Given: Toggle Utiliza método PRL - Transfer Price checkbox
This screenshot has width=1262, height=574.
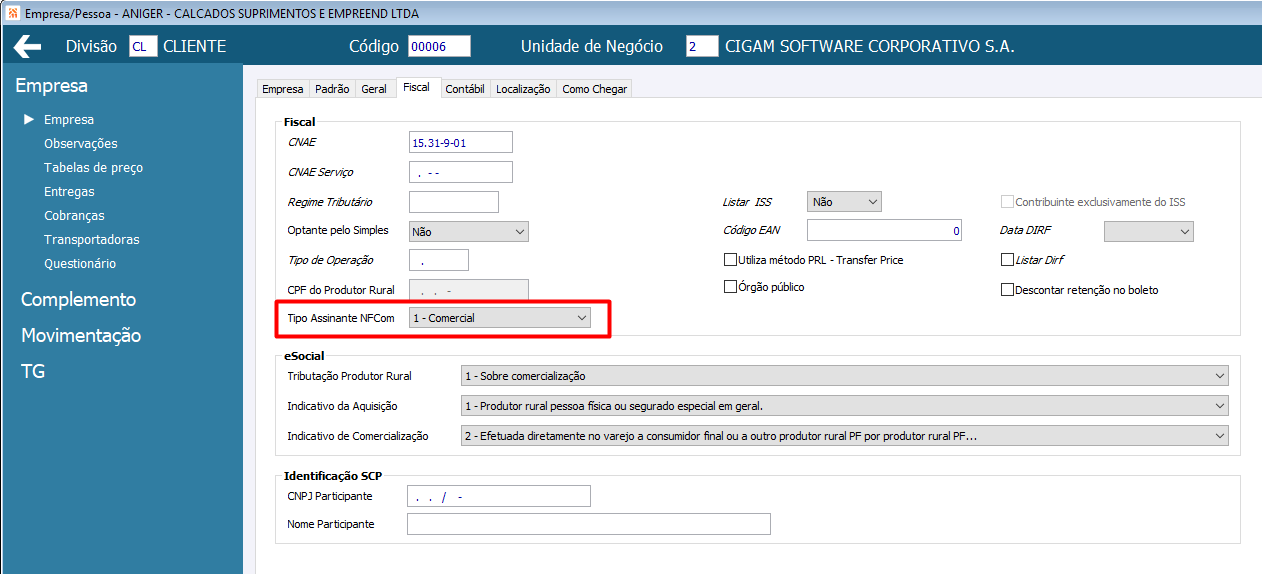Looking at the screenshot, I should point(730,260).
